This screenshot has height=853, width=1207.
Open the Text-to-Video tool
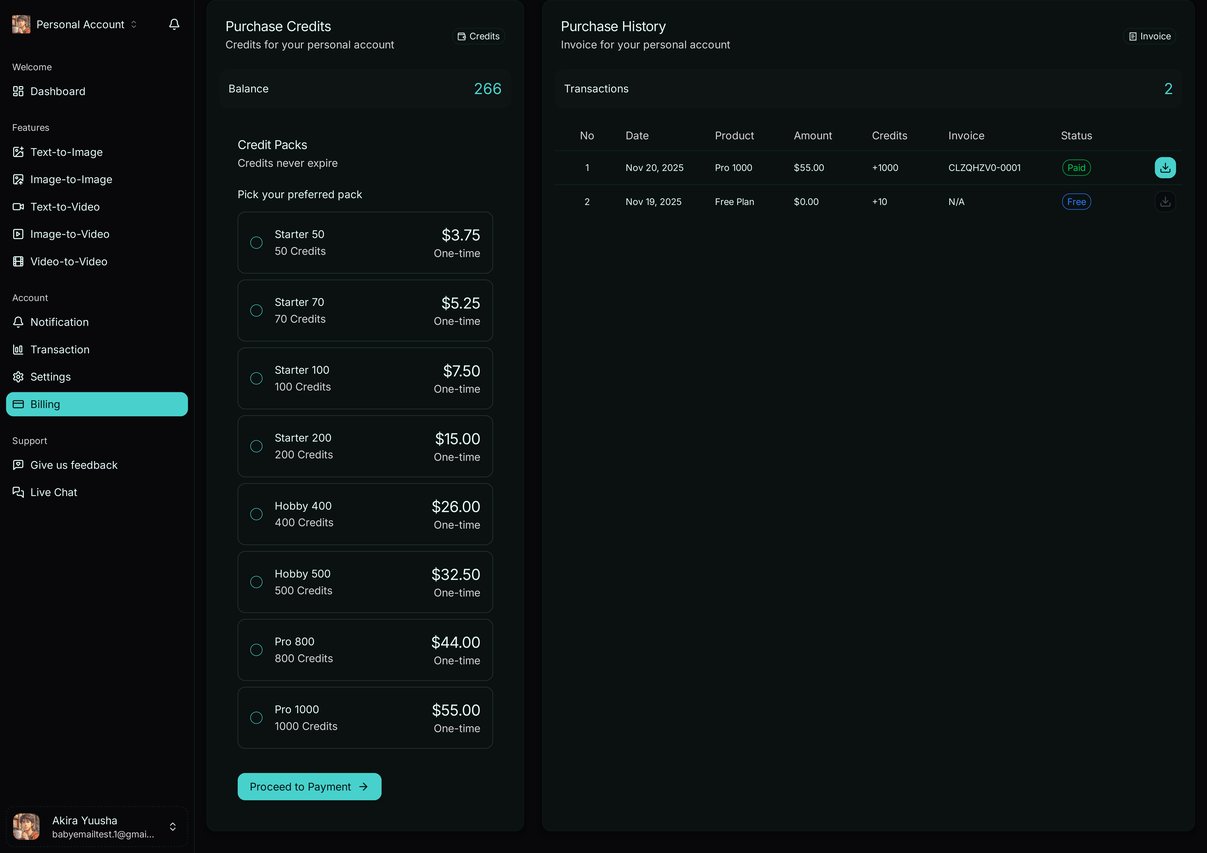[x=64, y=206]
